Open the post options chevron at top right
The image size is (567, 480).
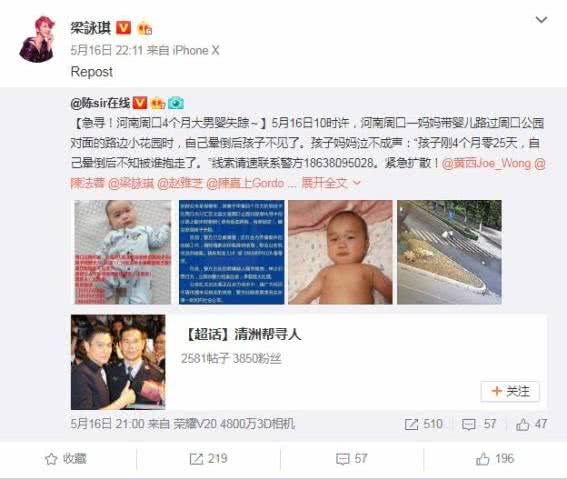[541, 20]
